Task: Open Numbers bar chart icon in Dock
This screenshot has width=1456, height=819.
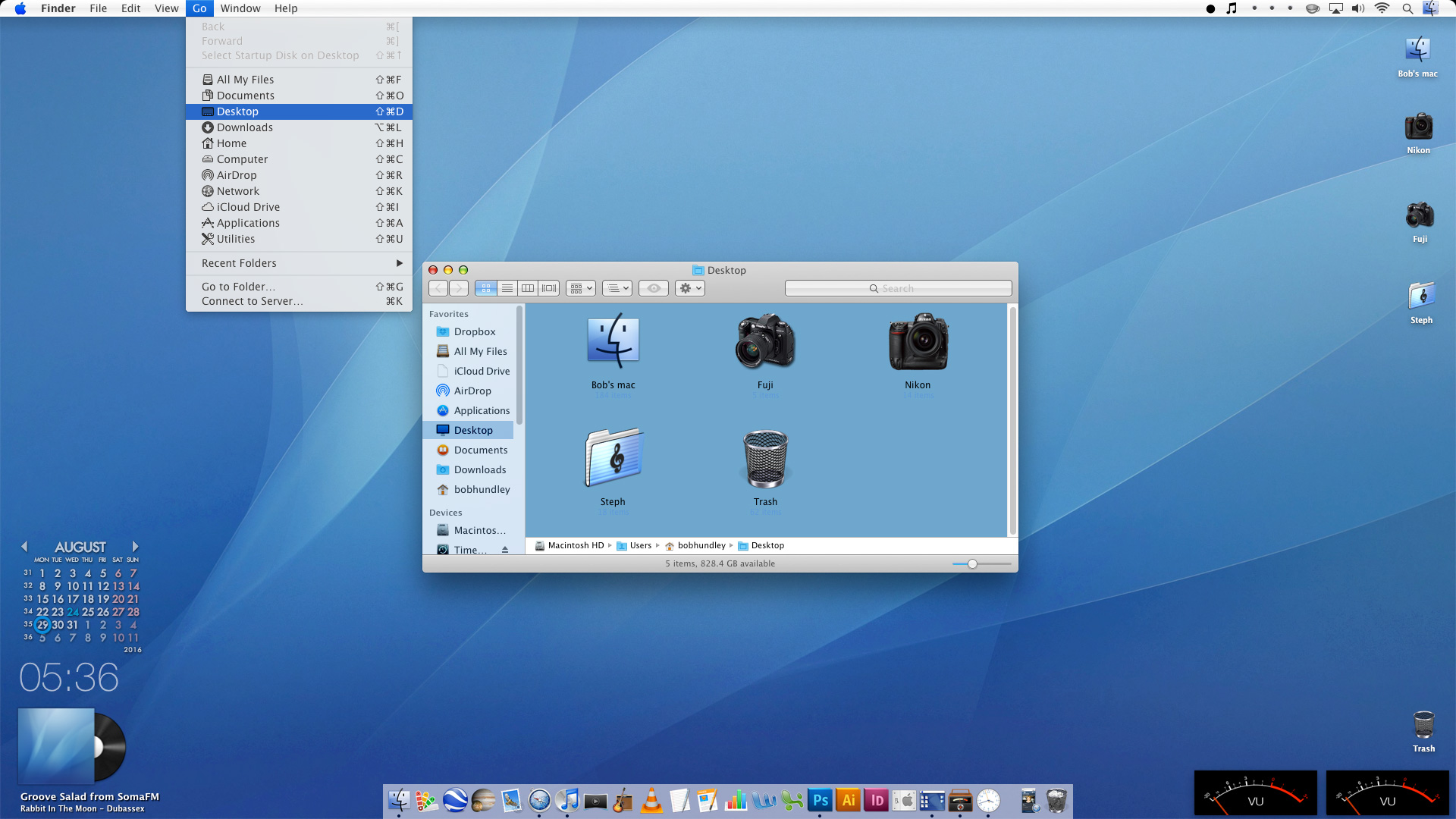Action: click(736, 800)
